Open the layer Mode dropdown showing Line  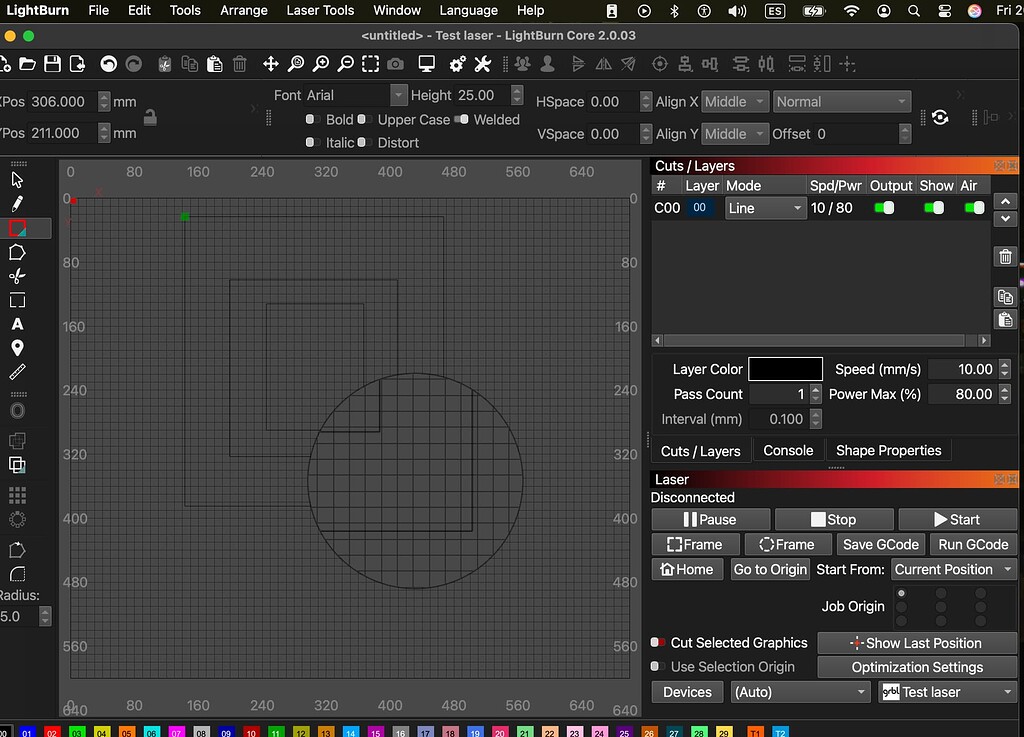pyautogui.click(x=765, y=208)
